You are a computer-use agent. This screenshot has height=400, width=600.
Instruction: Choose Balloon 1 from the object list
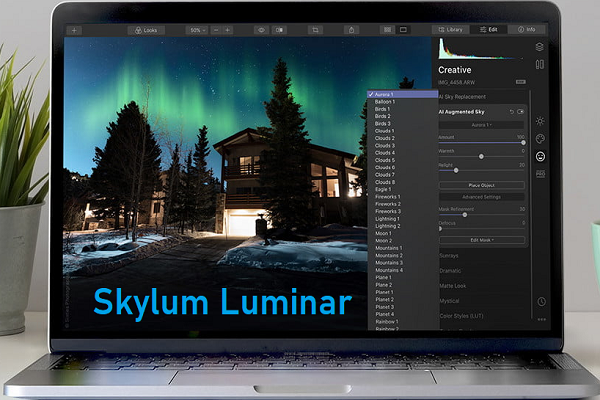click(x=403, y=102)
